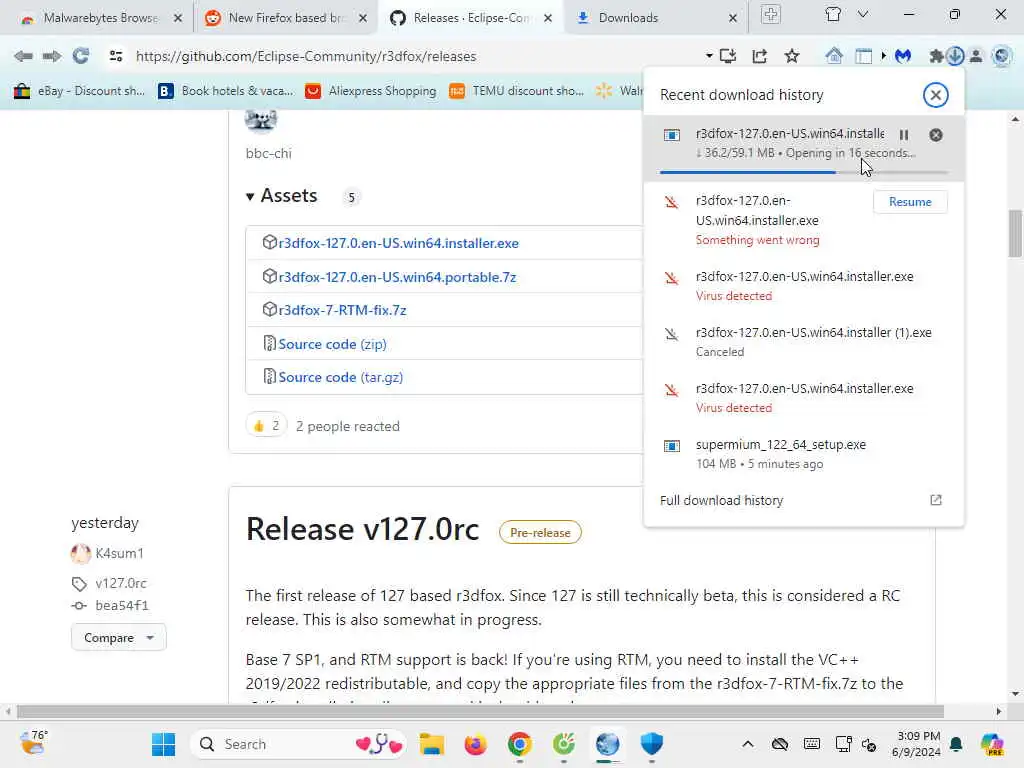Click the last Virus detected download entry
1024x768 pixels.
point(803,398)
